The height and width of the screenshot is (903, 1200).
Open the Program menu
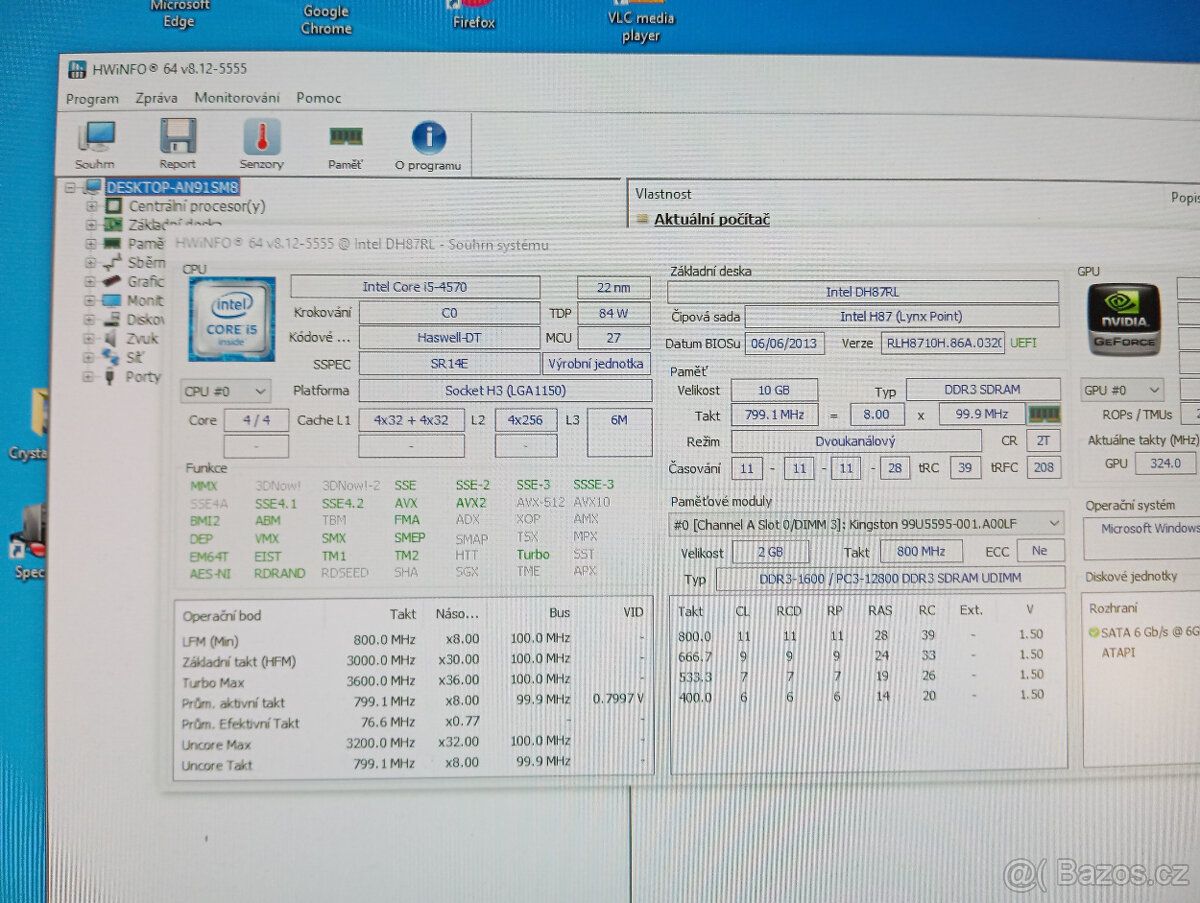click(92, 98)
